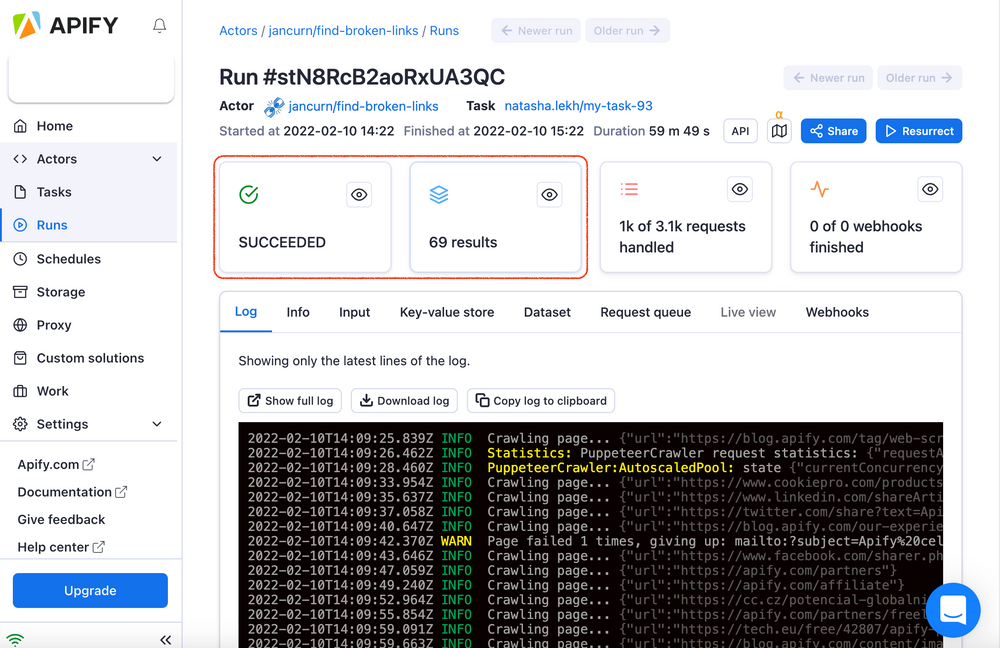Viewport: 1000px width, 648px height.
Task: Open the alpha map icon near Share
Action: 779,131
